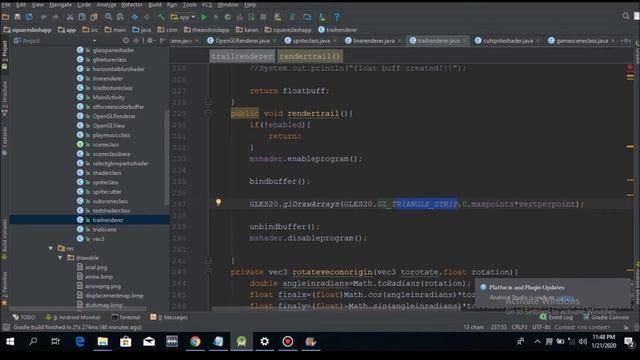Click the Find magnifier icon
Image resolution: width=640 pixels, height=360 pixels.
109,17
